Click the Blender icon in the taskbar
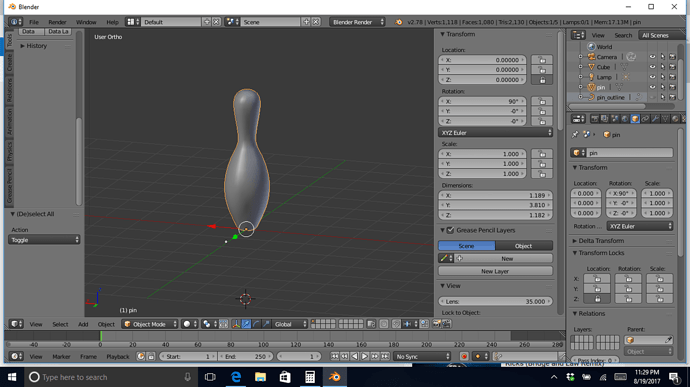 tap(334, 377)
